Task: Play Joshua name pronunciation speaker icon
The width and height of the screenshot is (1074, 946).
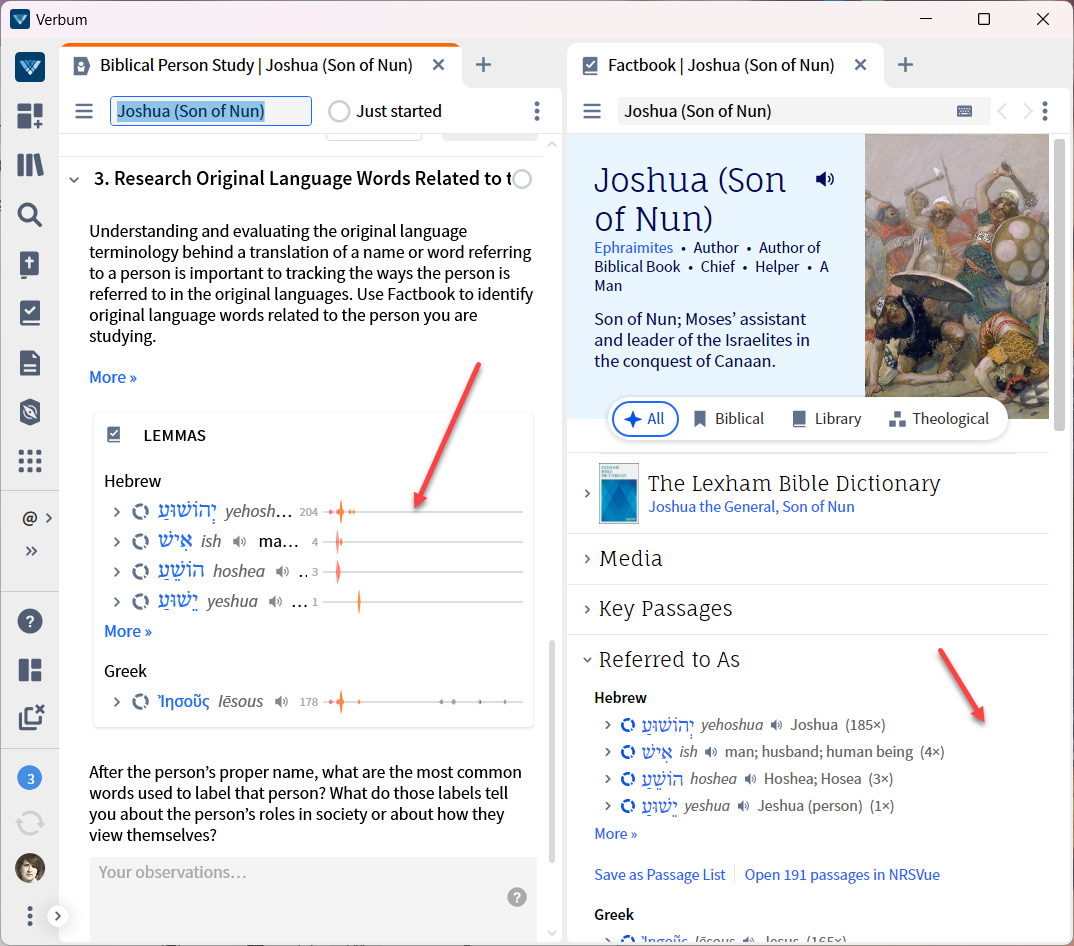Action: 825,179
